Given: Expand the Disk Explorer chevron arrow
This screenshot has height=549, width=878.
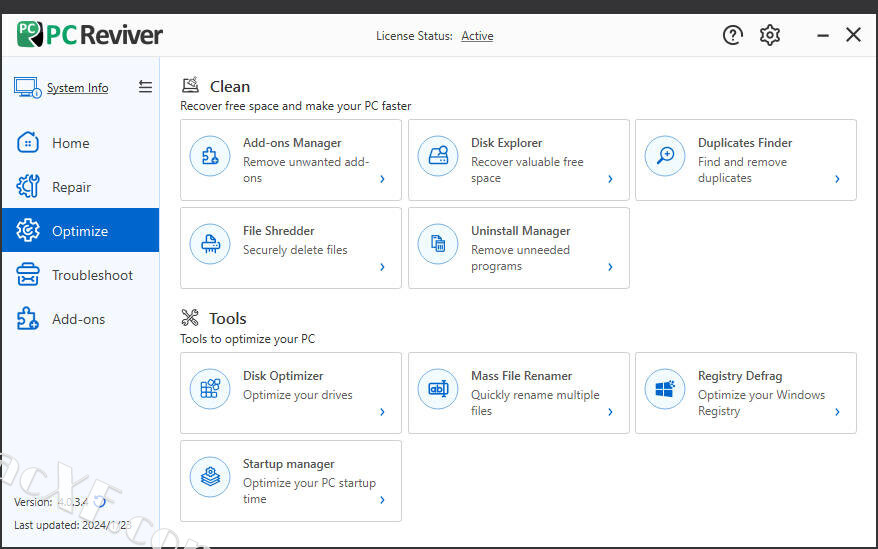Looking at the screenshot, I should tap(610, 180).
